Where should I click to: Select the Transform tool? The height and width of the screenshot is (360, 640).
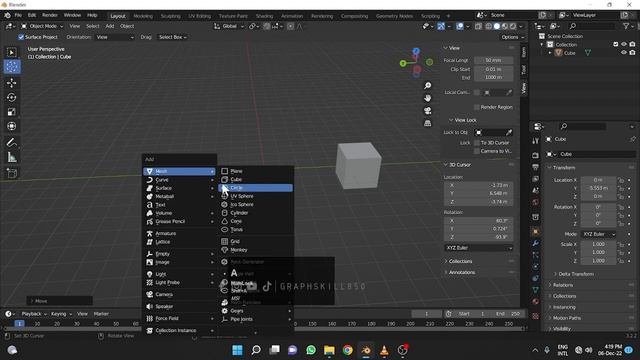tap(11, 126)
